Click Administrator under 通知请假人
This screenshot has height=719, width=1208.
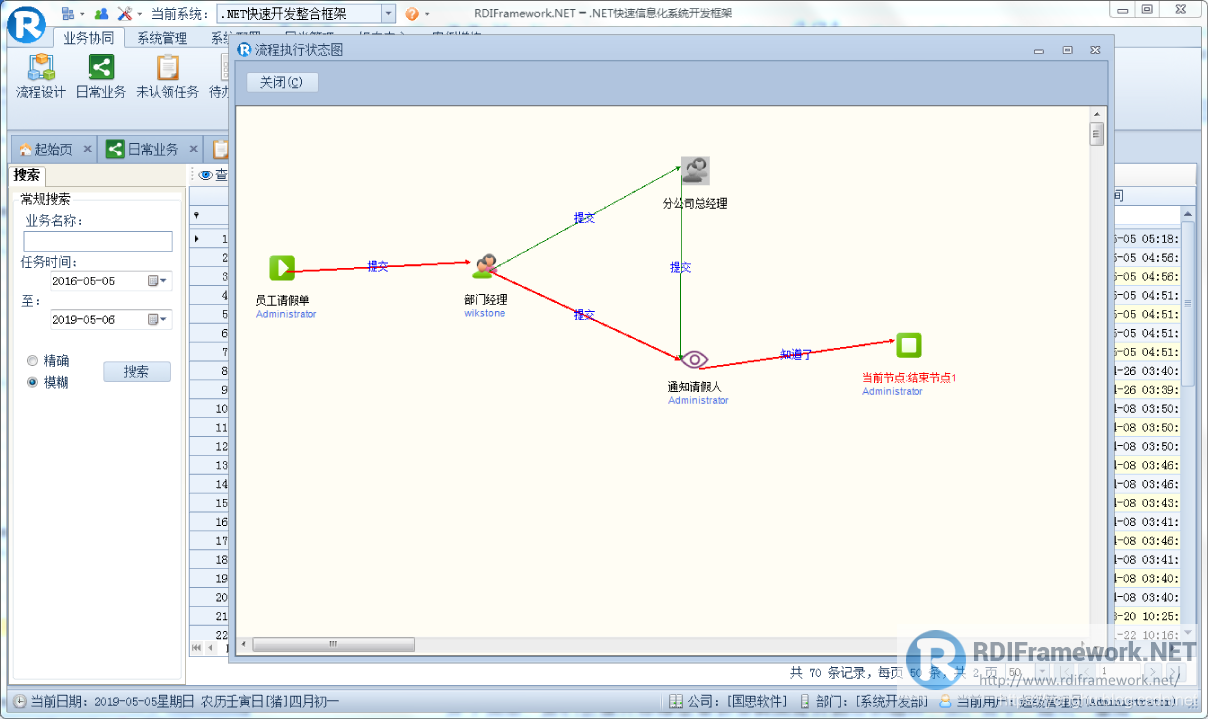(x=698, y=400)
